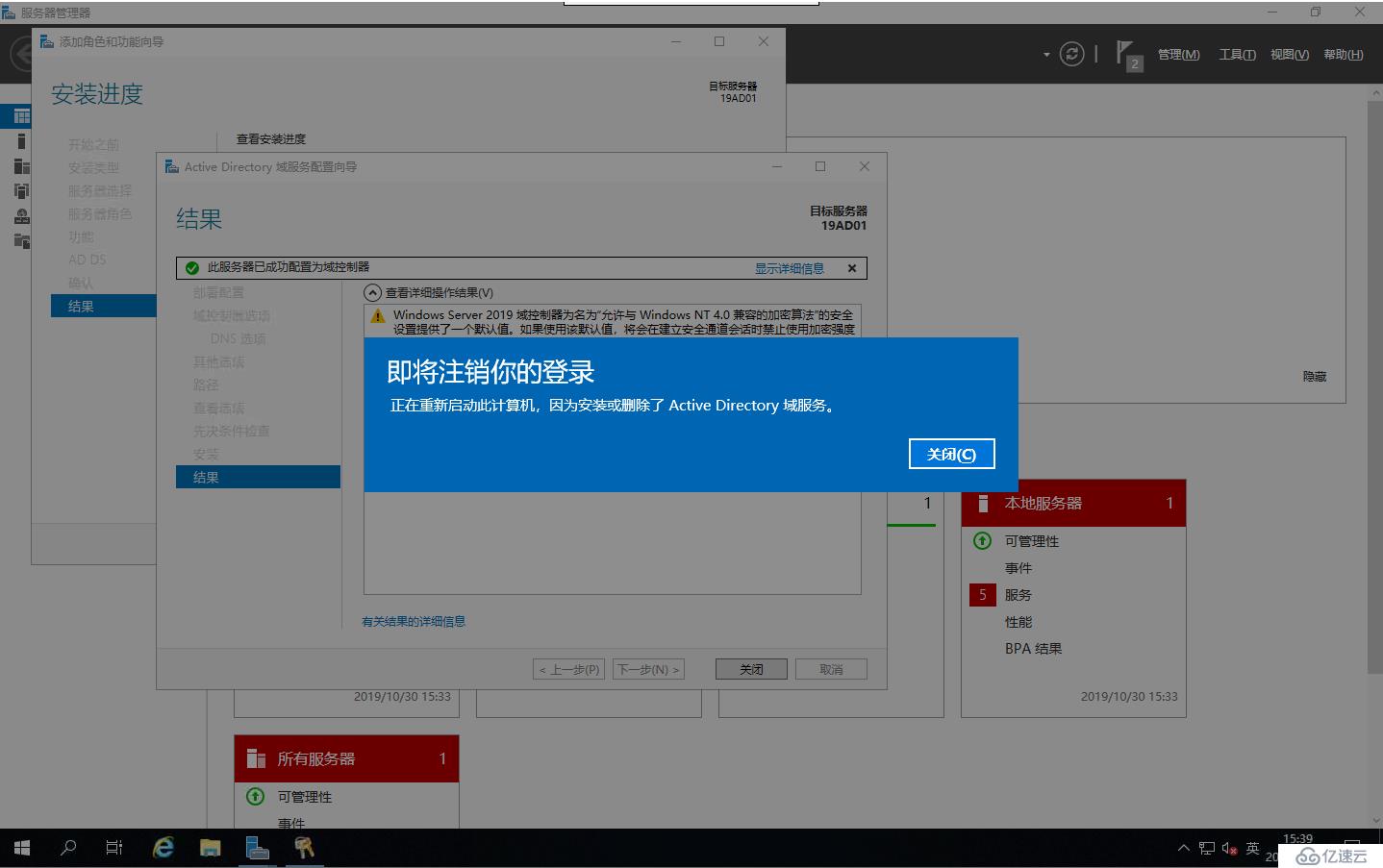Click the 所有服务器 tile servers icon
1383x868 pixels.
256,758
